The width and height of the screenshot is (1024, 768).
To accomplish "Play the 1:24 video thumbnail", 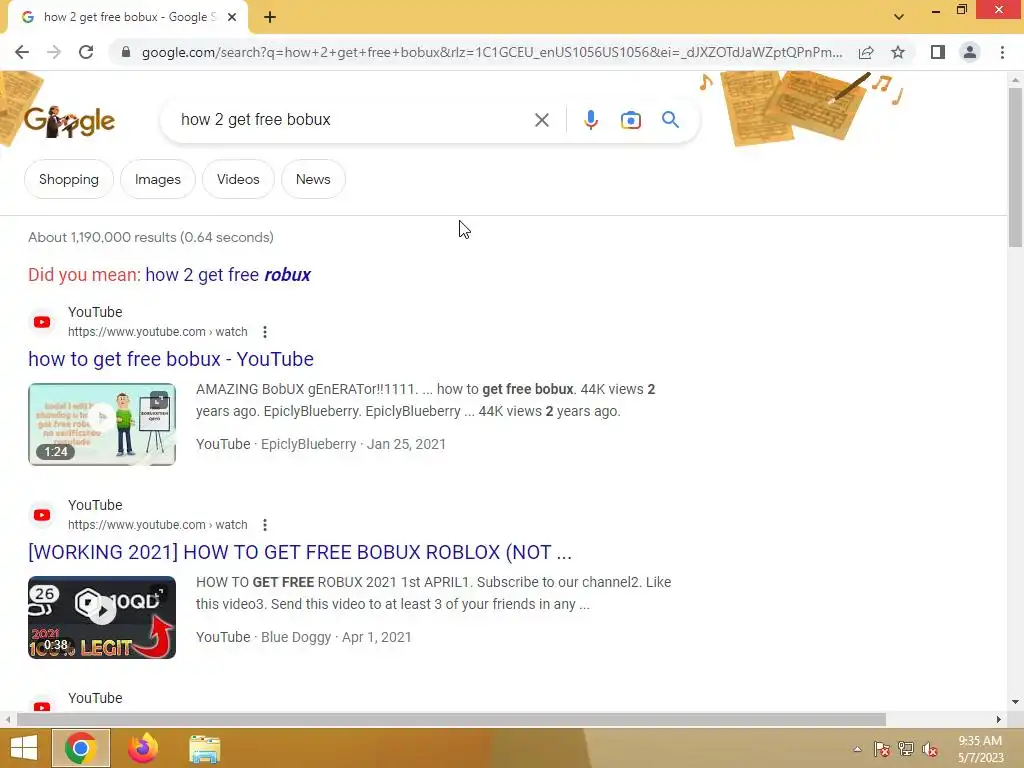I will pyautogui.click(x=102, y=424).
